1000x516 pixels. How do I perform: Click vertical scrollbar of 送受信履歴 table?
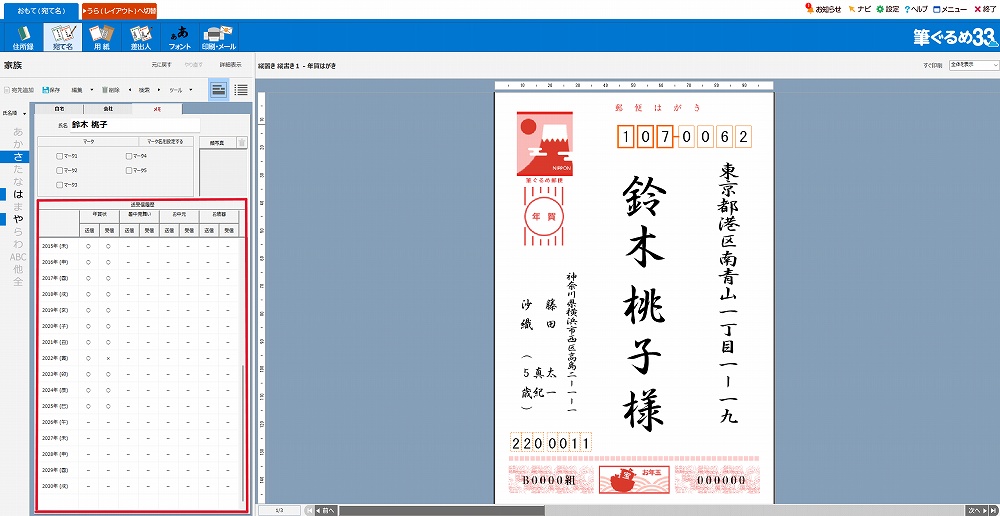click(x=242, y=434)
